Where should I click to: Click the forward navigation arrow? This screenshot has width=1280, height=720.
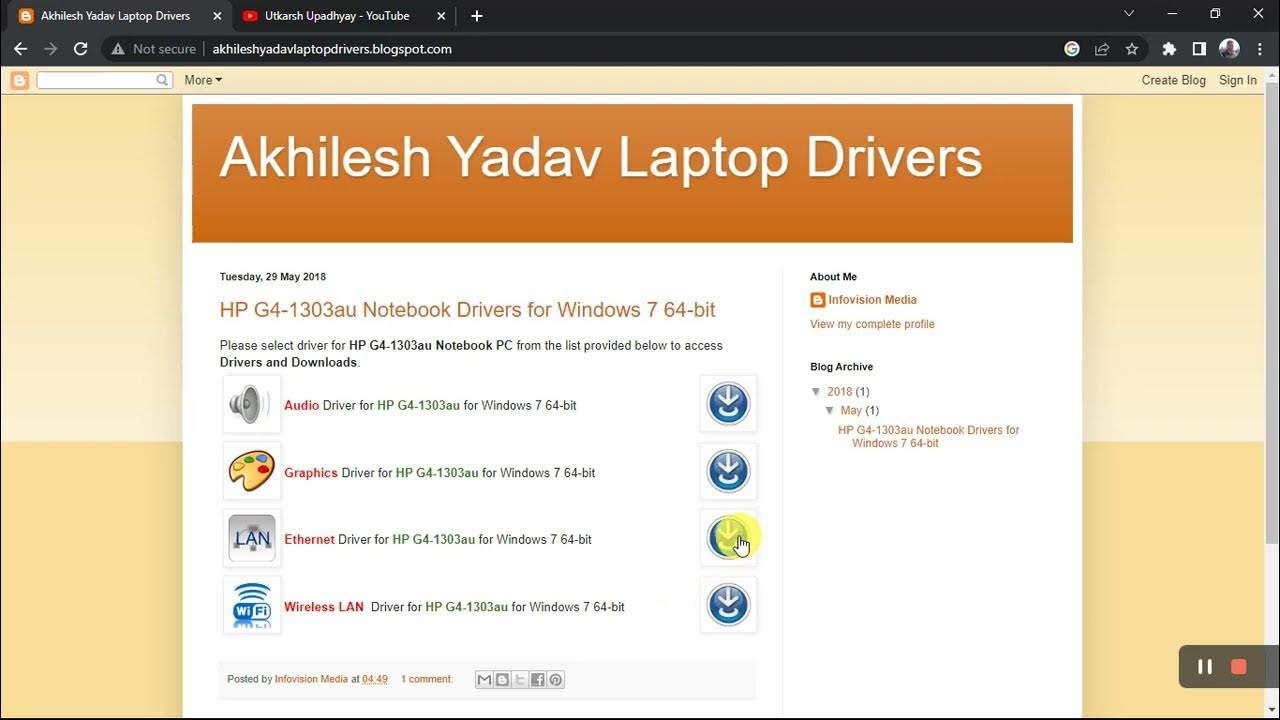(x=51, y=49)
